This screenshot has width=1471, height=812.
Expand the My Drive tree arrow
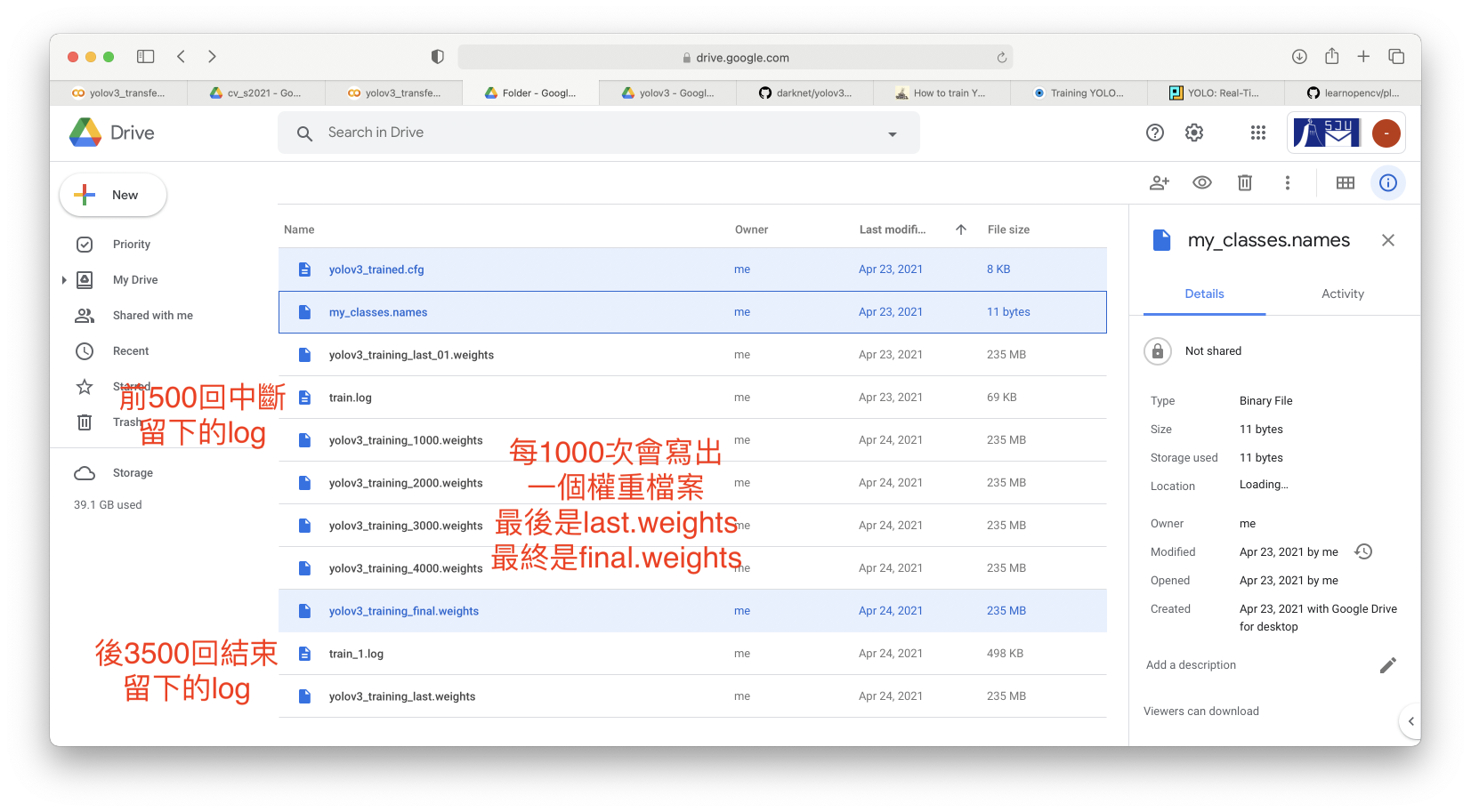64,280
